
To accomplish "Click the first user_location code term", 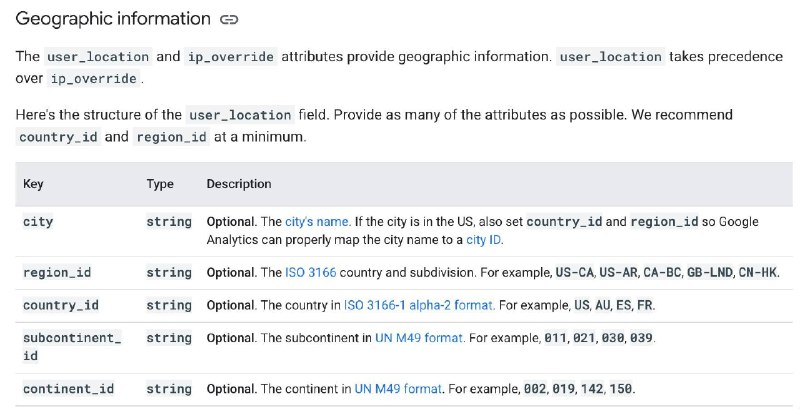I will click(98, 57).
